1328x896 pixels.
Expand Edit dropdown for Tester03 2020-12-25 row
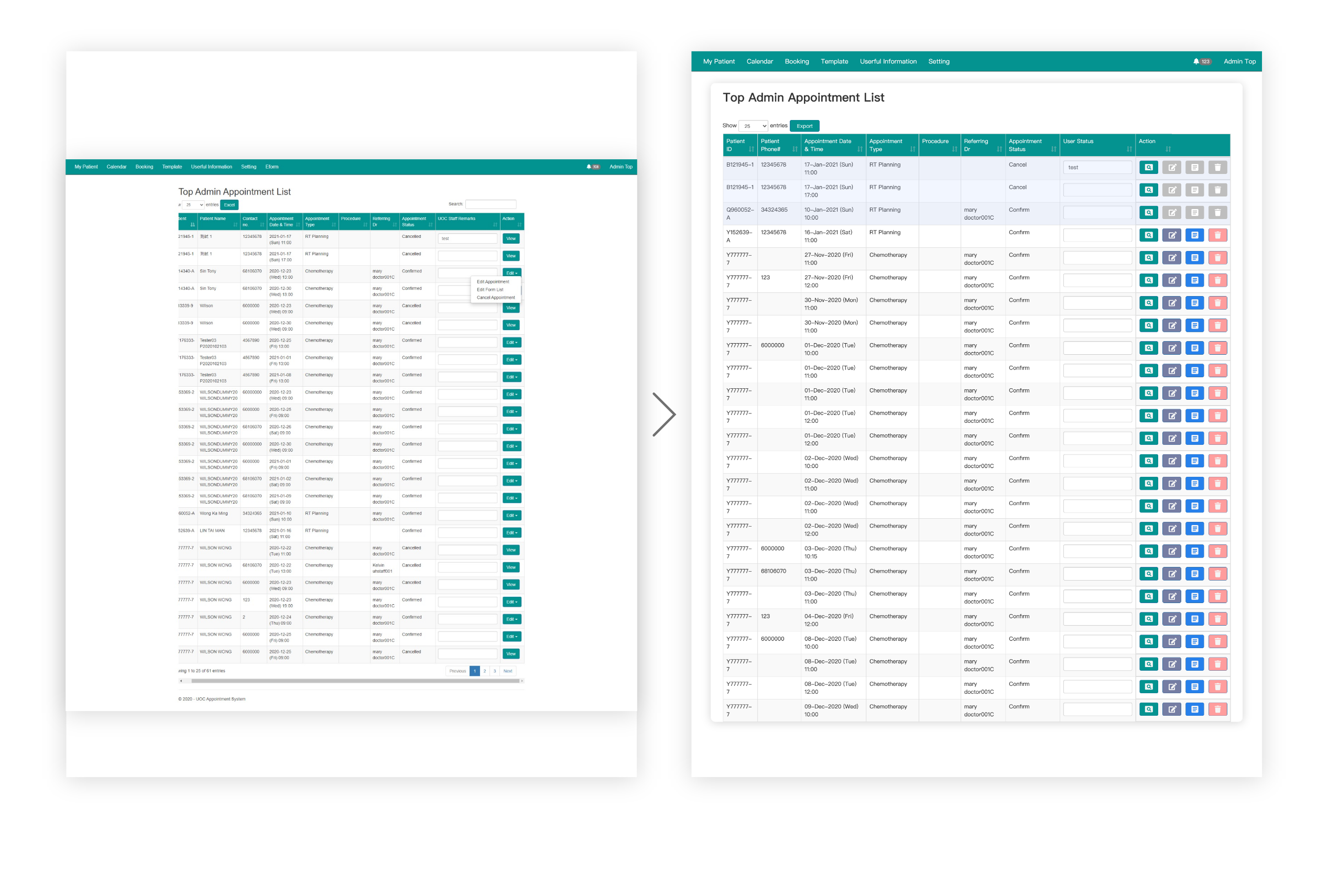pyautogui.click(x=511, y=343)
